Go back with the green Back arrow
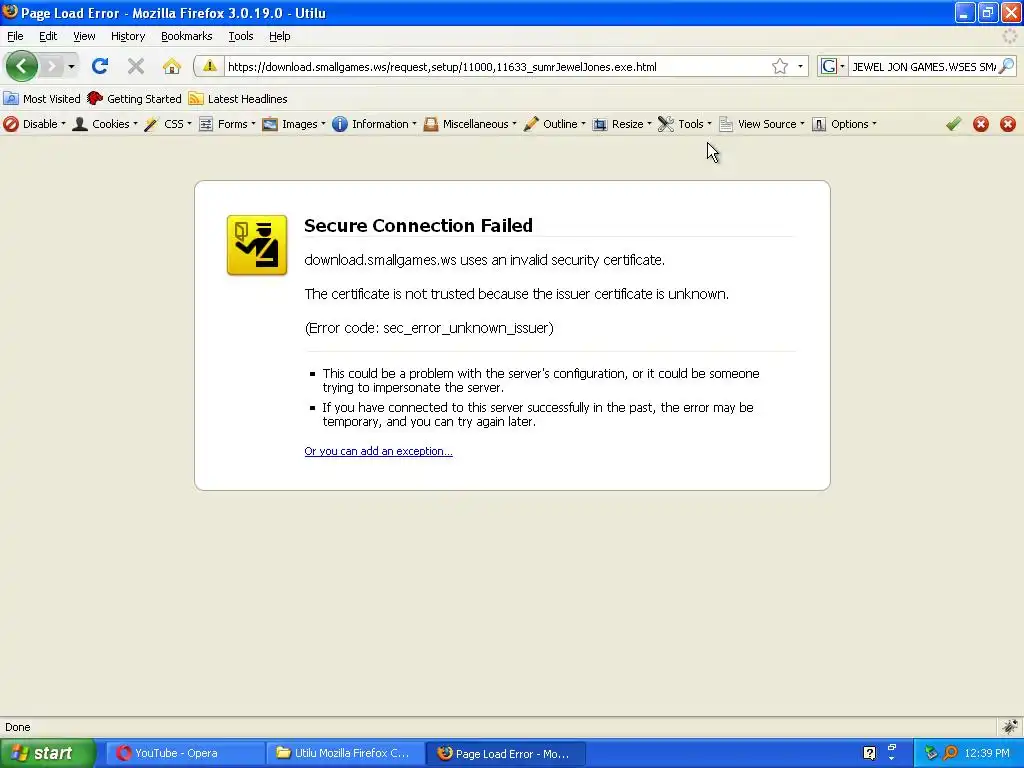Viewport: 1024px width, 768px height. coord(22,66)
